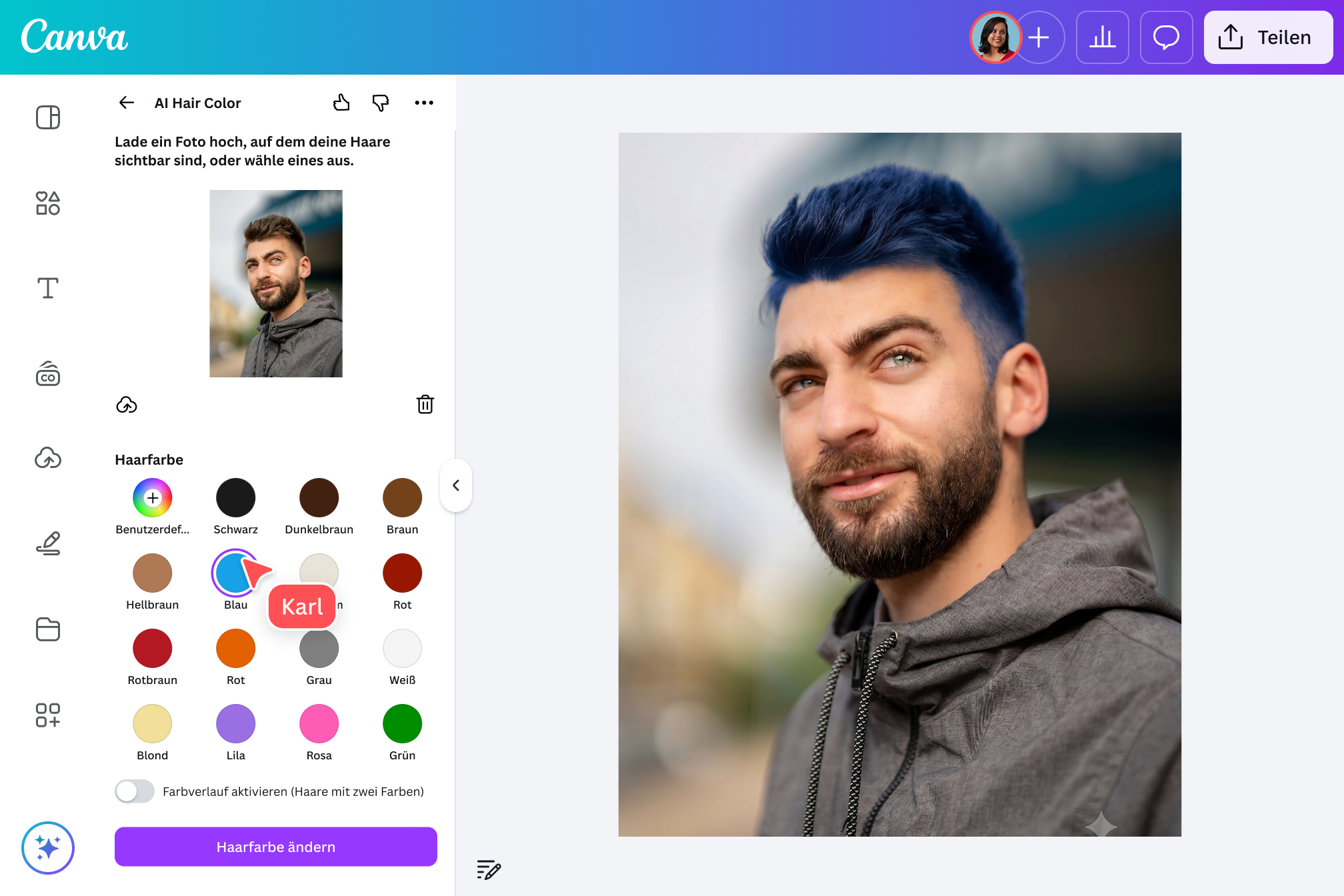Select the Blond hair color swatch
Screen dimensions: 1344x896
[x=153, y=723]
